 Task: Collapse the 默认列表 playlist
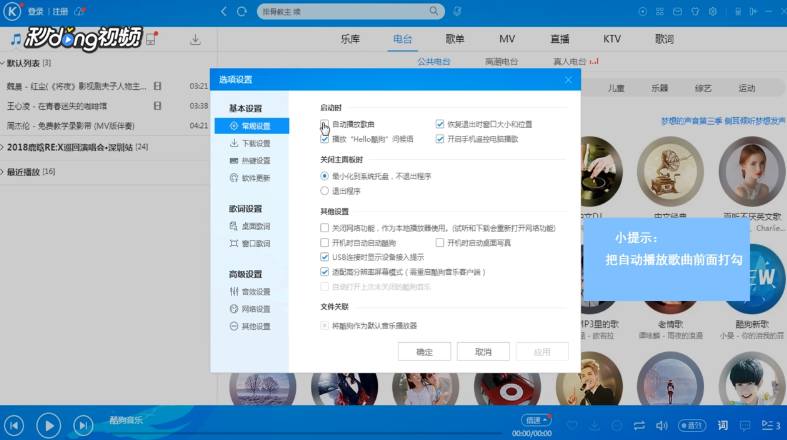pos(3,63)
